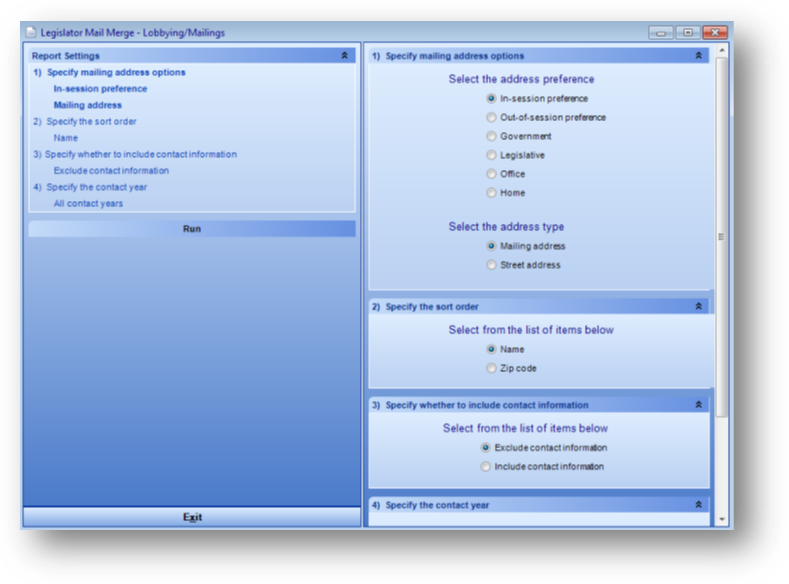The width and height of the screenshot is (789, 584).
Task: Click section 3 header about contact information
Action: pos(539,405)
